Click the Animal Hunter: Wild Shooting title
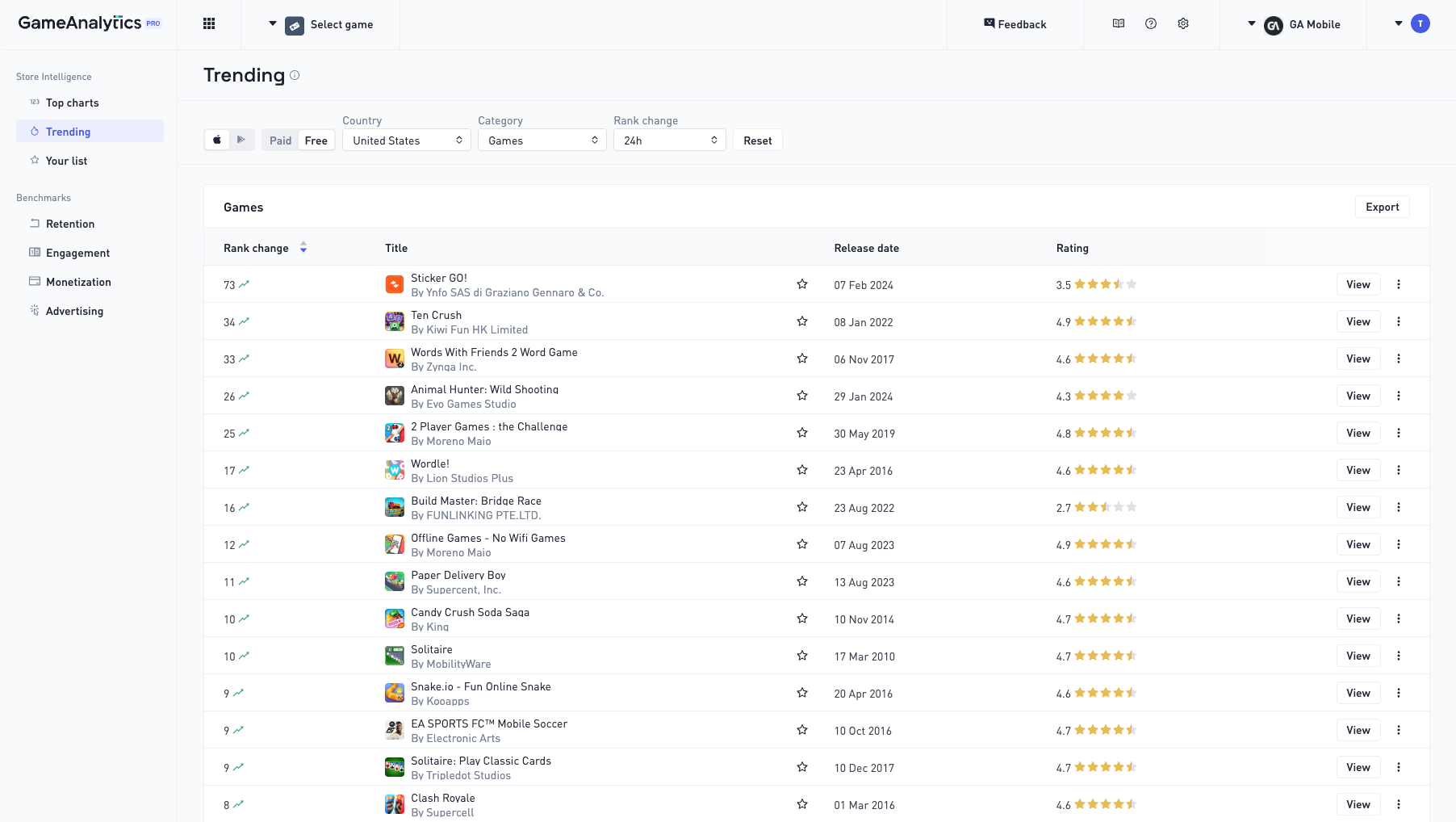 (484, 389)
